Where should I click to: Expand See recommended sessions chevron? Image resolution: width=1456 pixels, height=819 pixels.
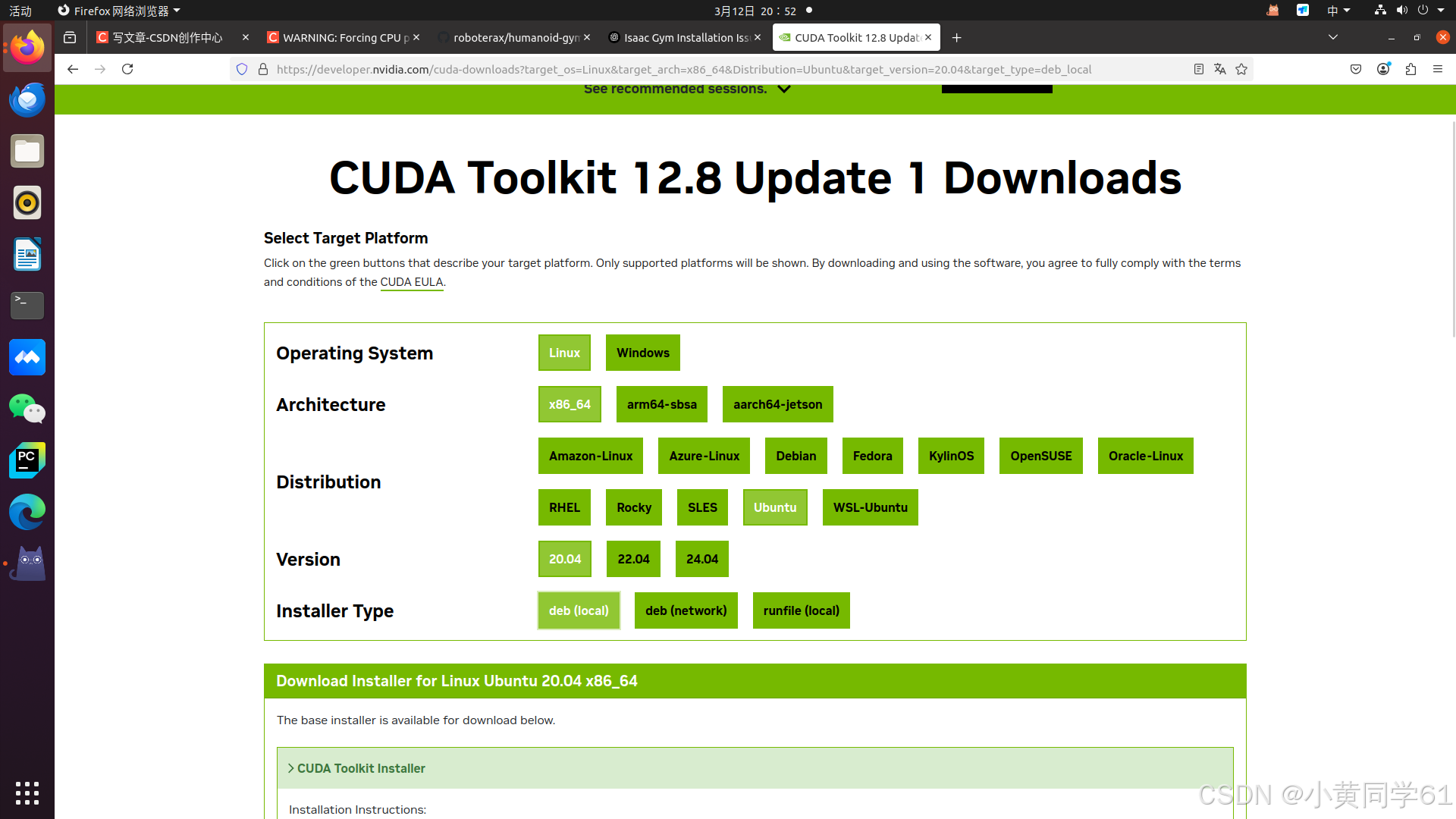(784, 89)
